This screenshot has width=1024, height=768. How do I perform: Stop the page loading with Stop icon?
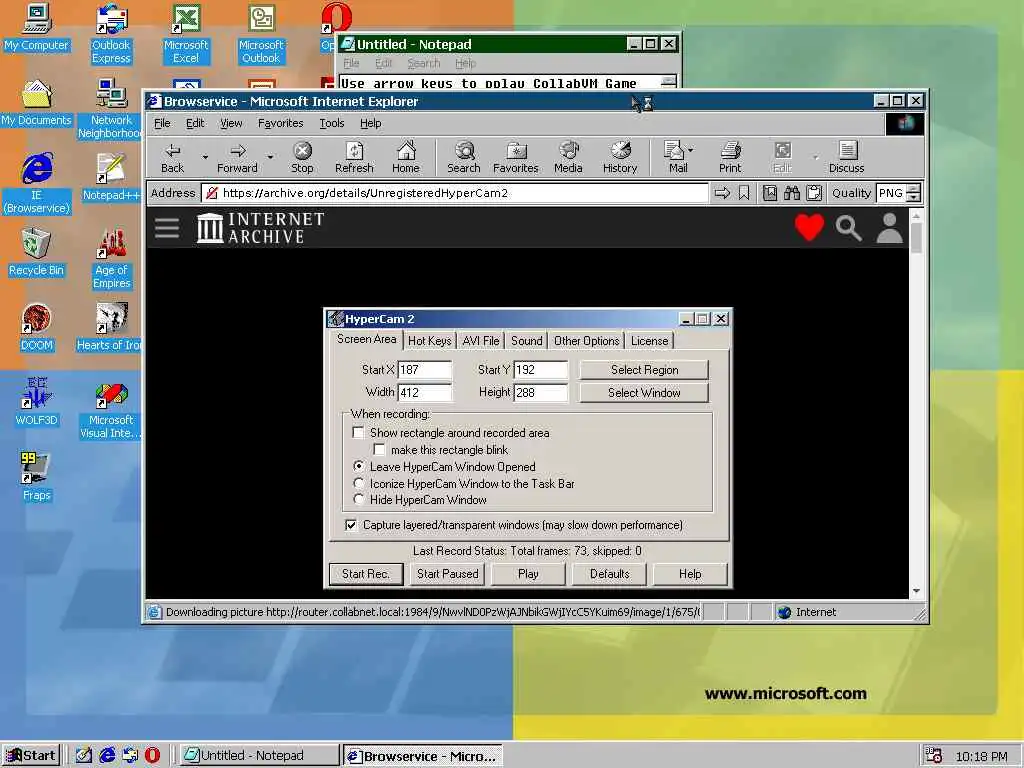pyautogui.click(x=302, y=158)
